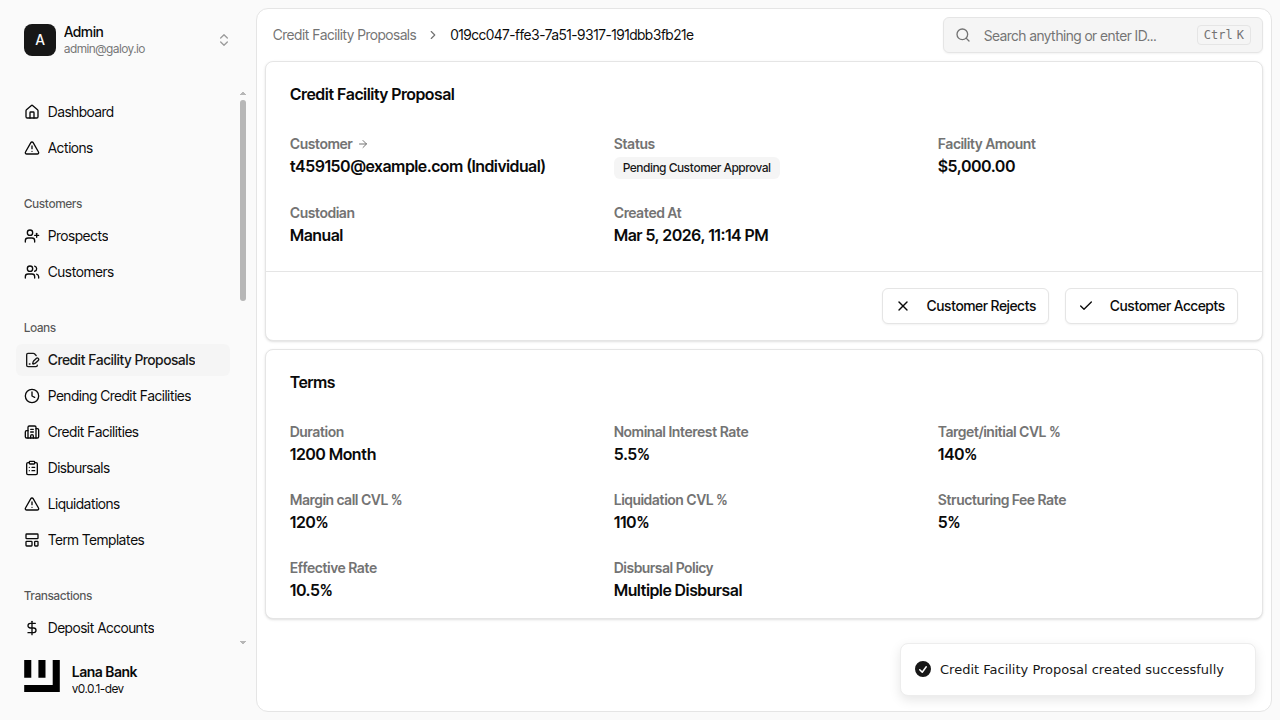Click Credit Facility Proposals breadcrumb
1280x720 pixels.
click(x=344, y=35)
